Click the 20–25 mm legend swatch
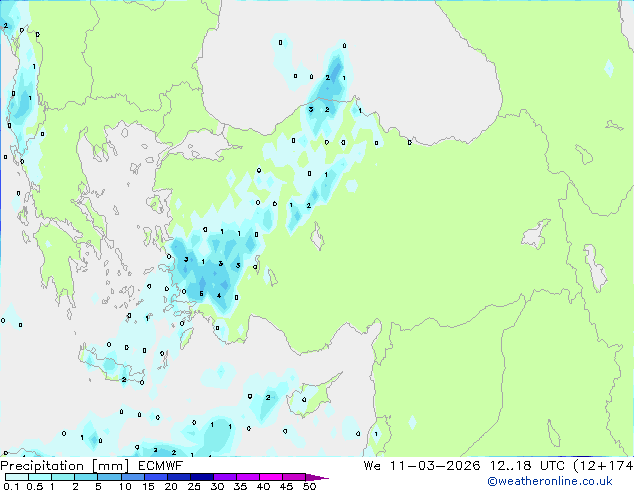Image resolution: width=634 pixels, height=490 pixels. click(x=178, y=477)
